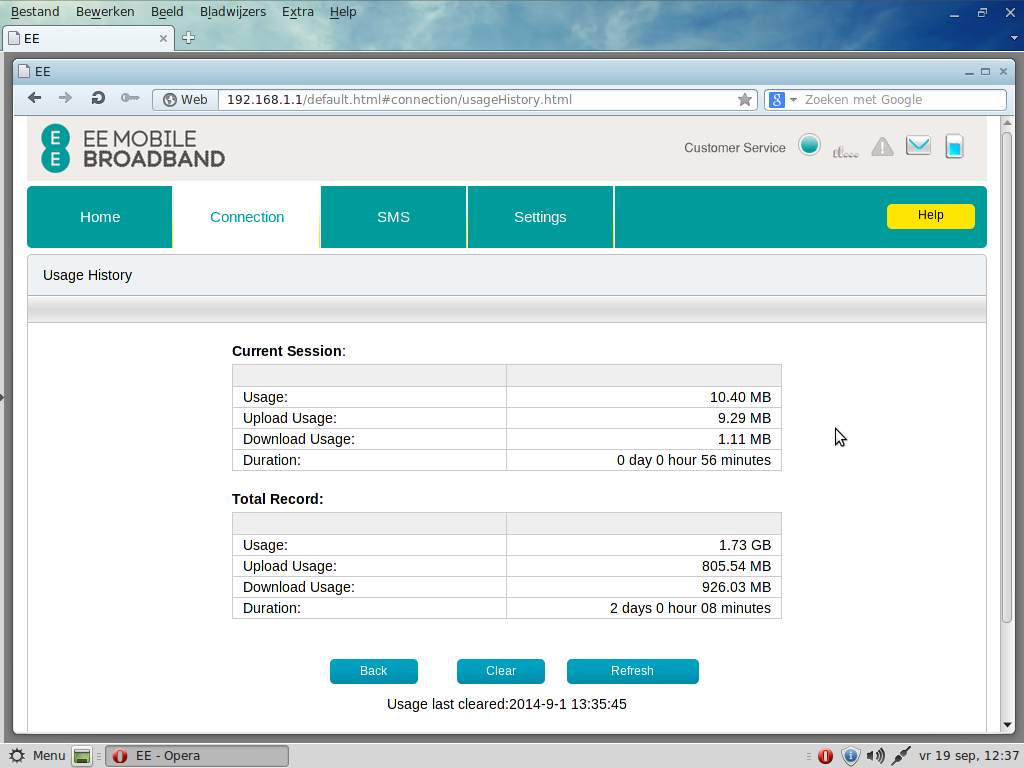Image resolution: width=1024 pixels, height=768 pixels.
Task: Open the unread messages envelope icon
Action: click(x=918, y=146)
